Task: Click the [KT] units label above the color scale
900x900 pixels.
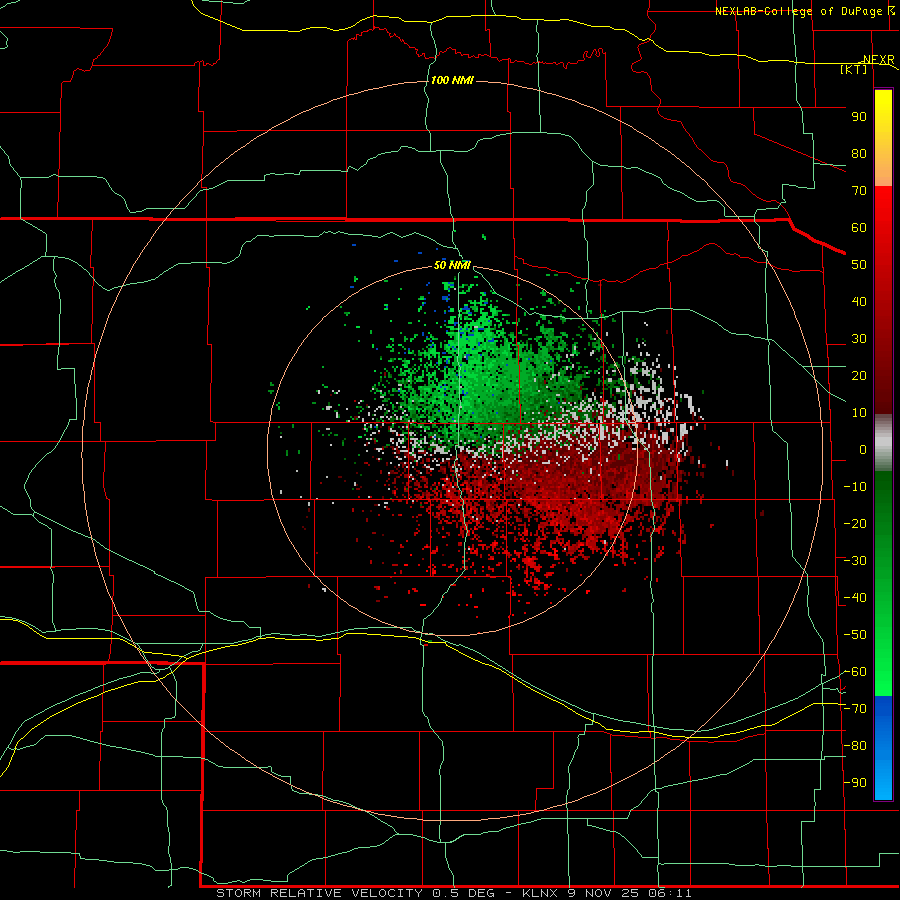Action: [x=854, y=69]
